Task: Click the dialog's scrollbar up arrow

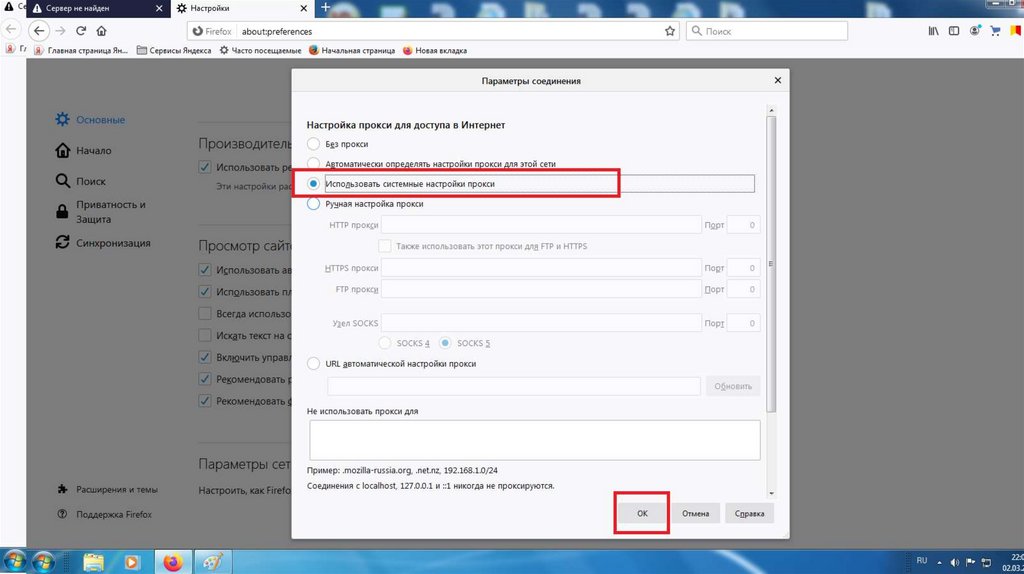Action: click(x=771, y=110)
